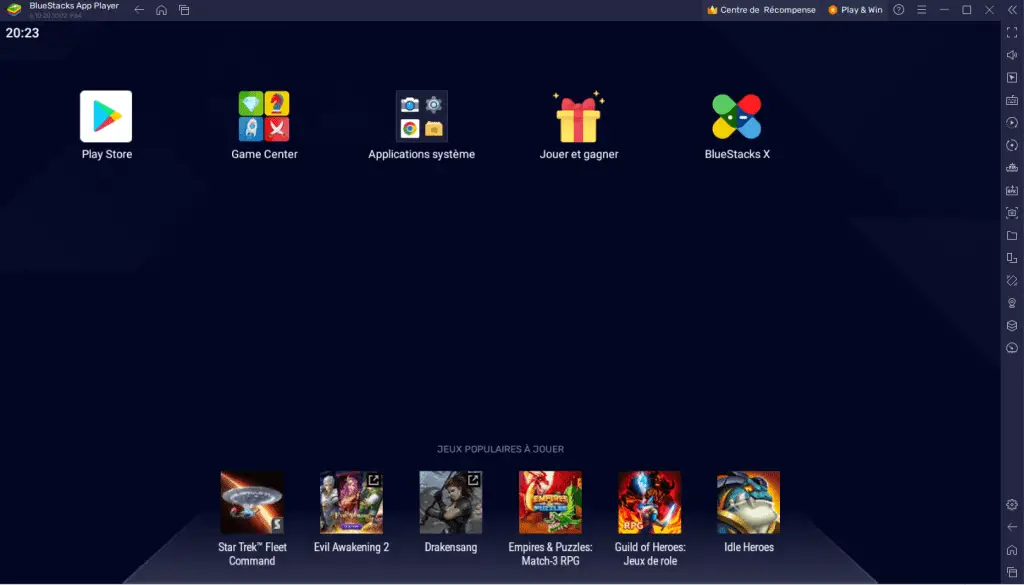Open Play & Win
The height and width of the screenshot is (585, 1024).
(x=855, y=10)
